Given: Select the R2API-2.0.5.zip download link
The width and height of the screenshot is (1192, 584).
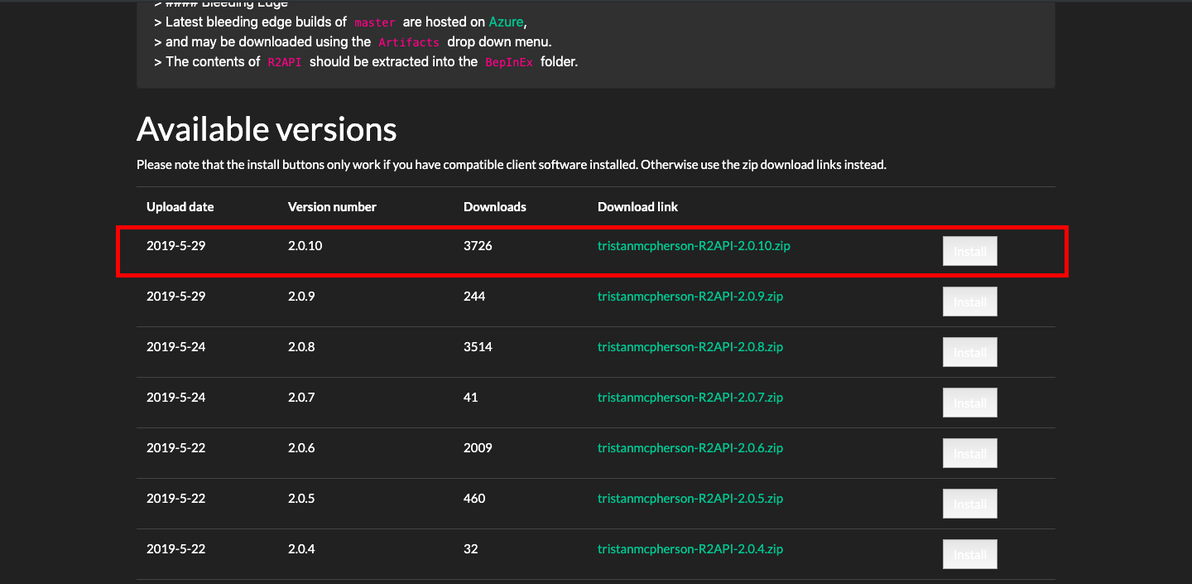Looking at the screenshot, I should pos(690,498).
